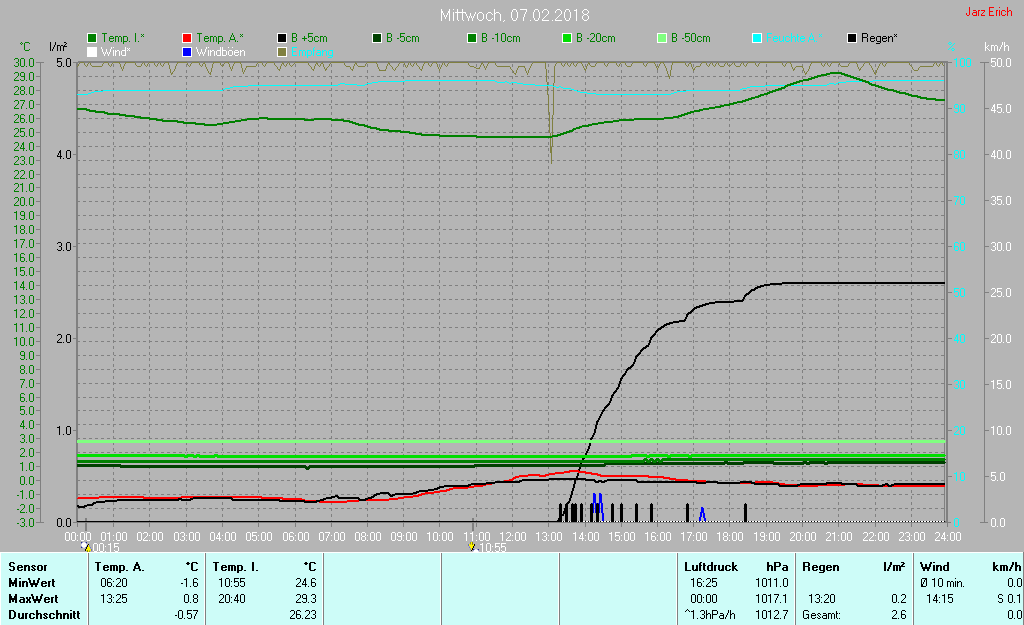1024x625 pixels.
Task: Click the 12:00 label on time axis
Action: coord(512,536)
